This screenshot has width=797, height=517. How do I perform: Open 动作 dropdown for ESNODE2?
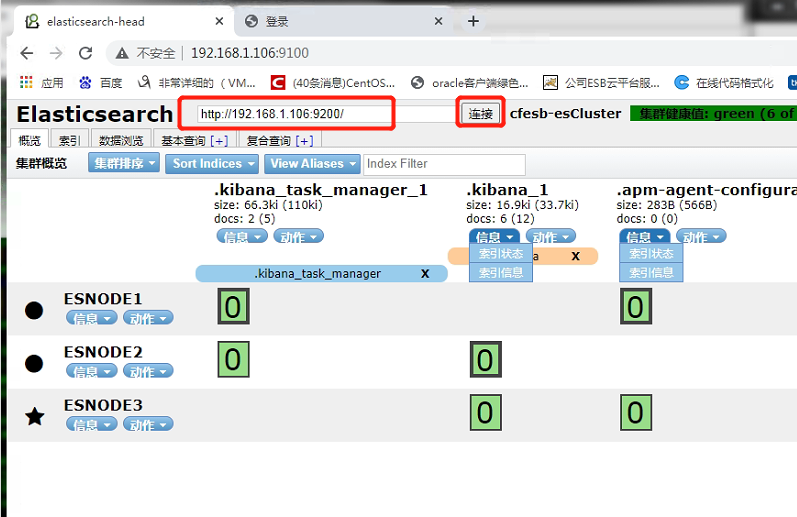[x=148, y=371]
